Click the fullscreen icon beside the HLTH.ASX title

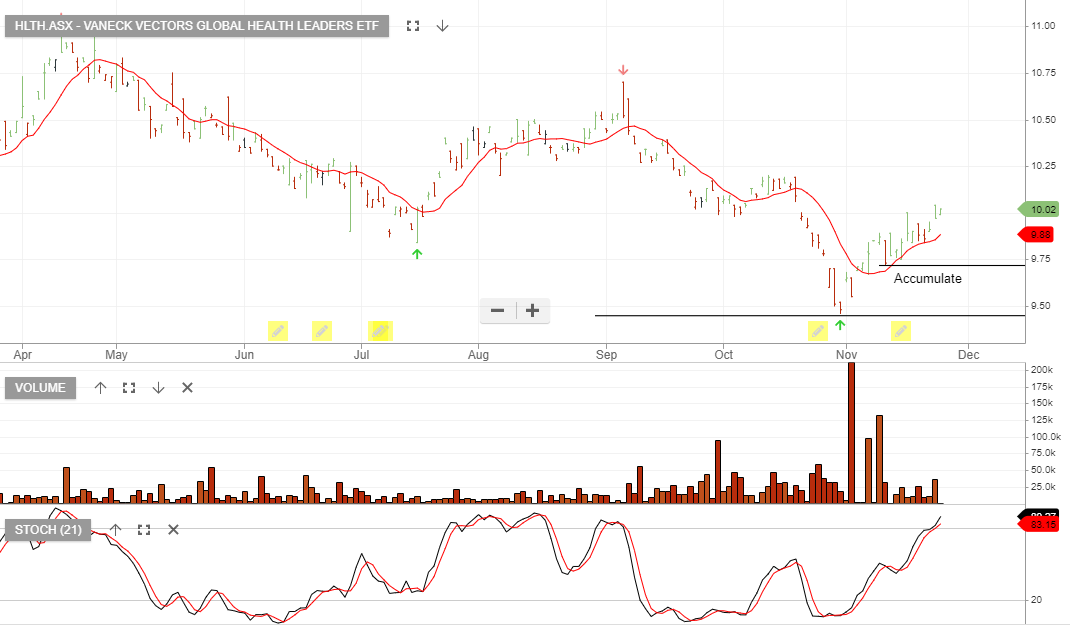pos(413,26)
